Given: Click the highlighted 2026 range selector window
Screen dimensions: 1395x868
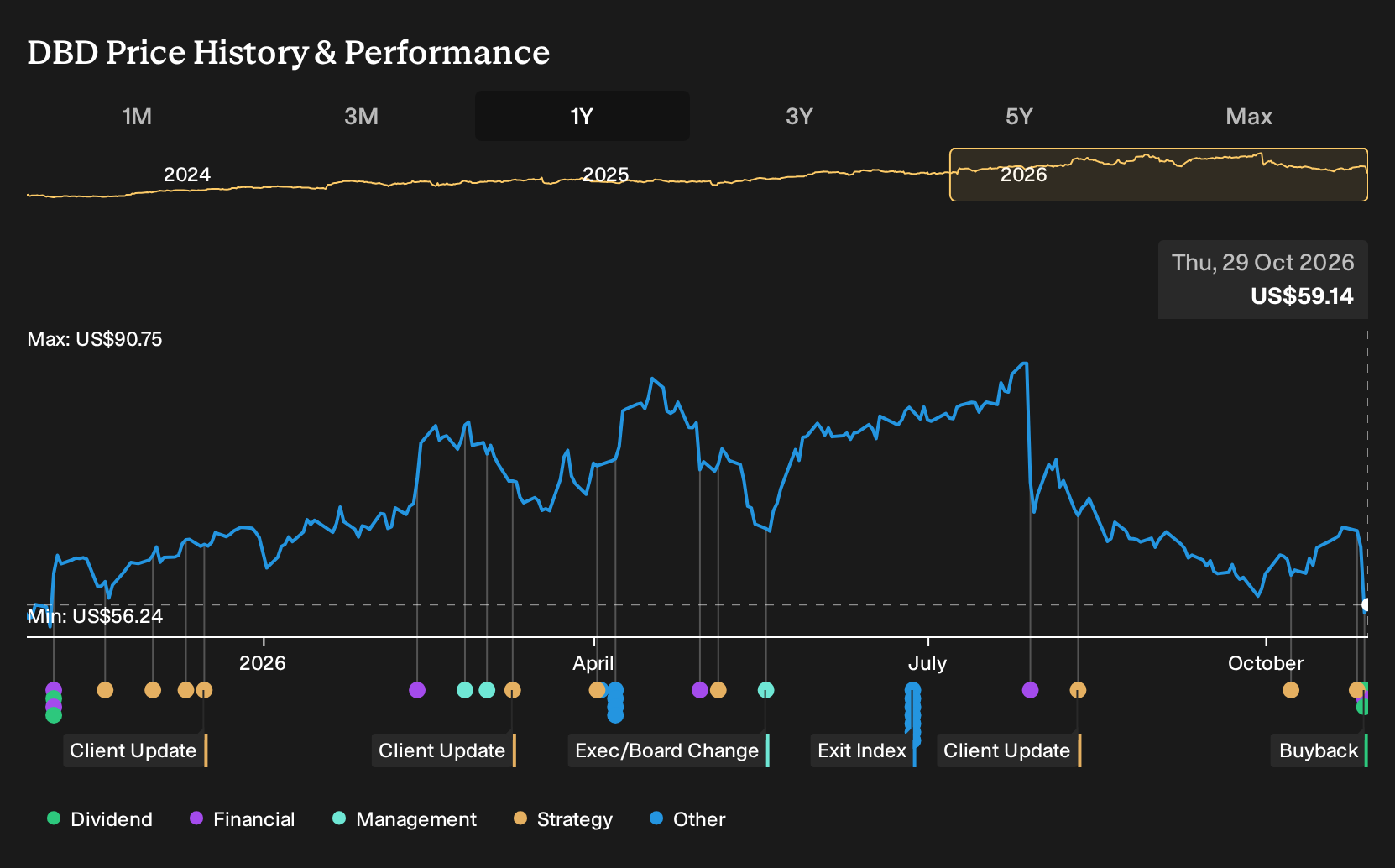Looking at the screenshot, I should click(x=1158, y=175).
